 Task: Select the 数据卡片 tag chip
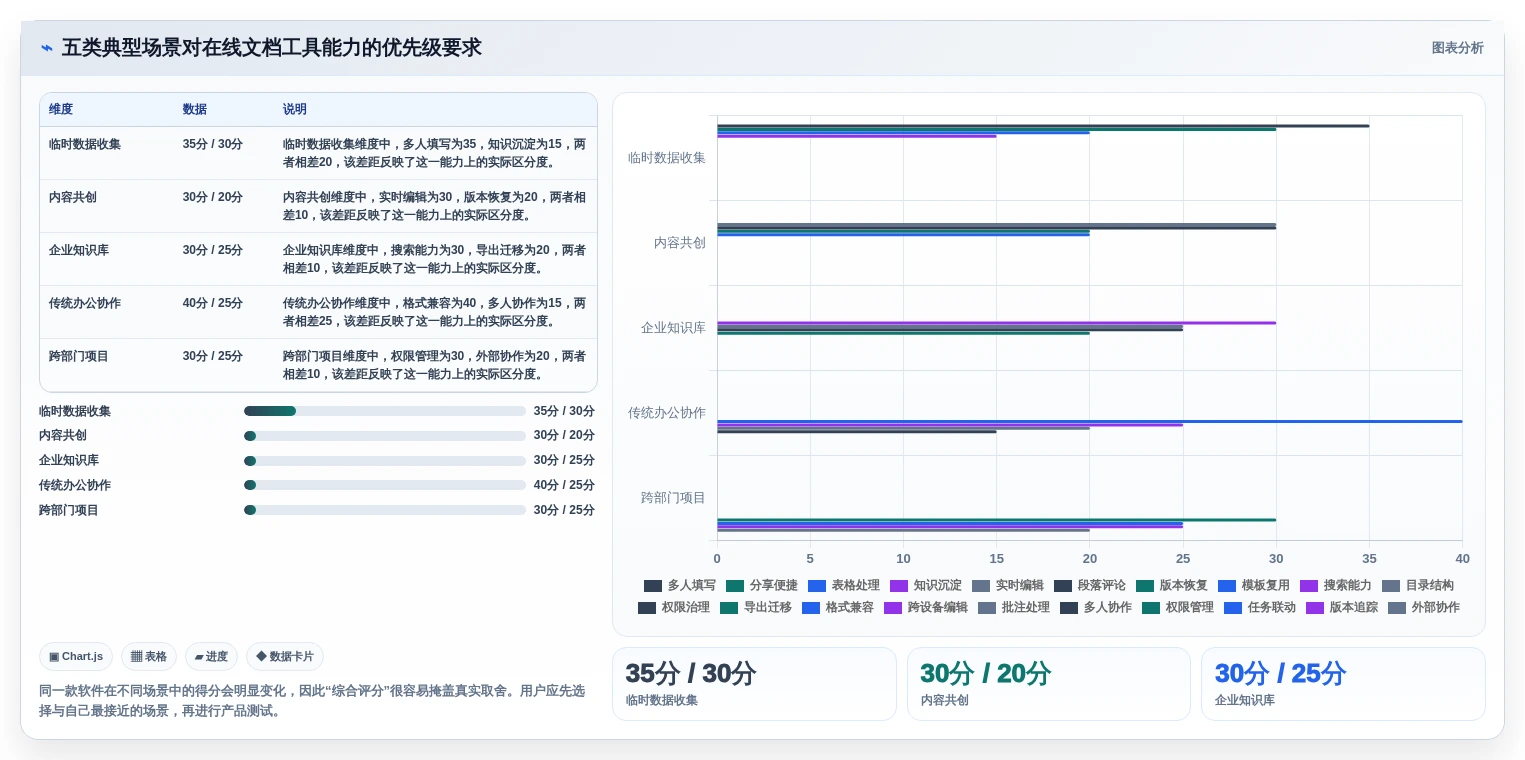[x=285, y=656]
